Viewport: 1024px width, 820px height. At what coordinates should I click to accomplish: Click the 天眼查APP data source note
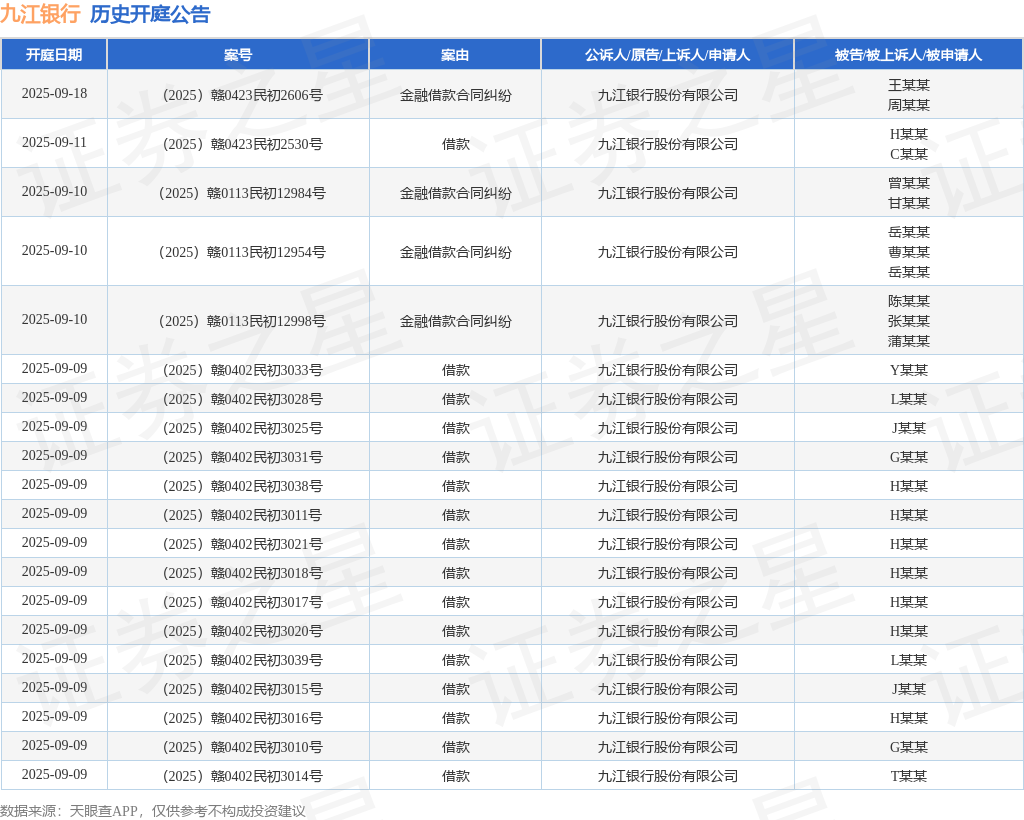pyautogui.click(x=153, y=811)
